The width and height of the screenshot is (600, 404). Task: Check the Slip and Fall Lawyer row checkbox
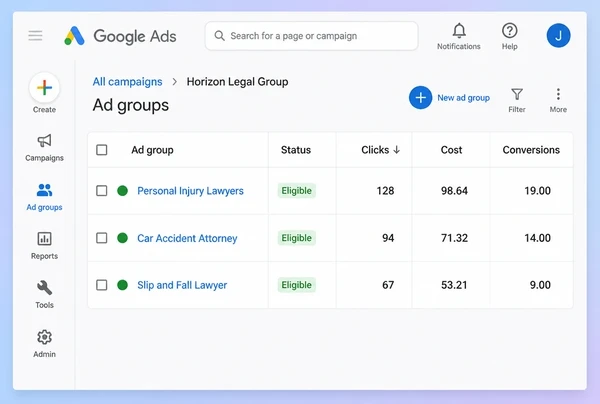coord(102,285)
